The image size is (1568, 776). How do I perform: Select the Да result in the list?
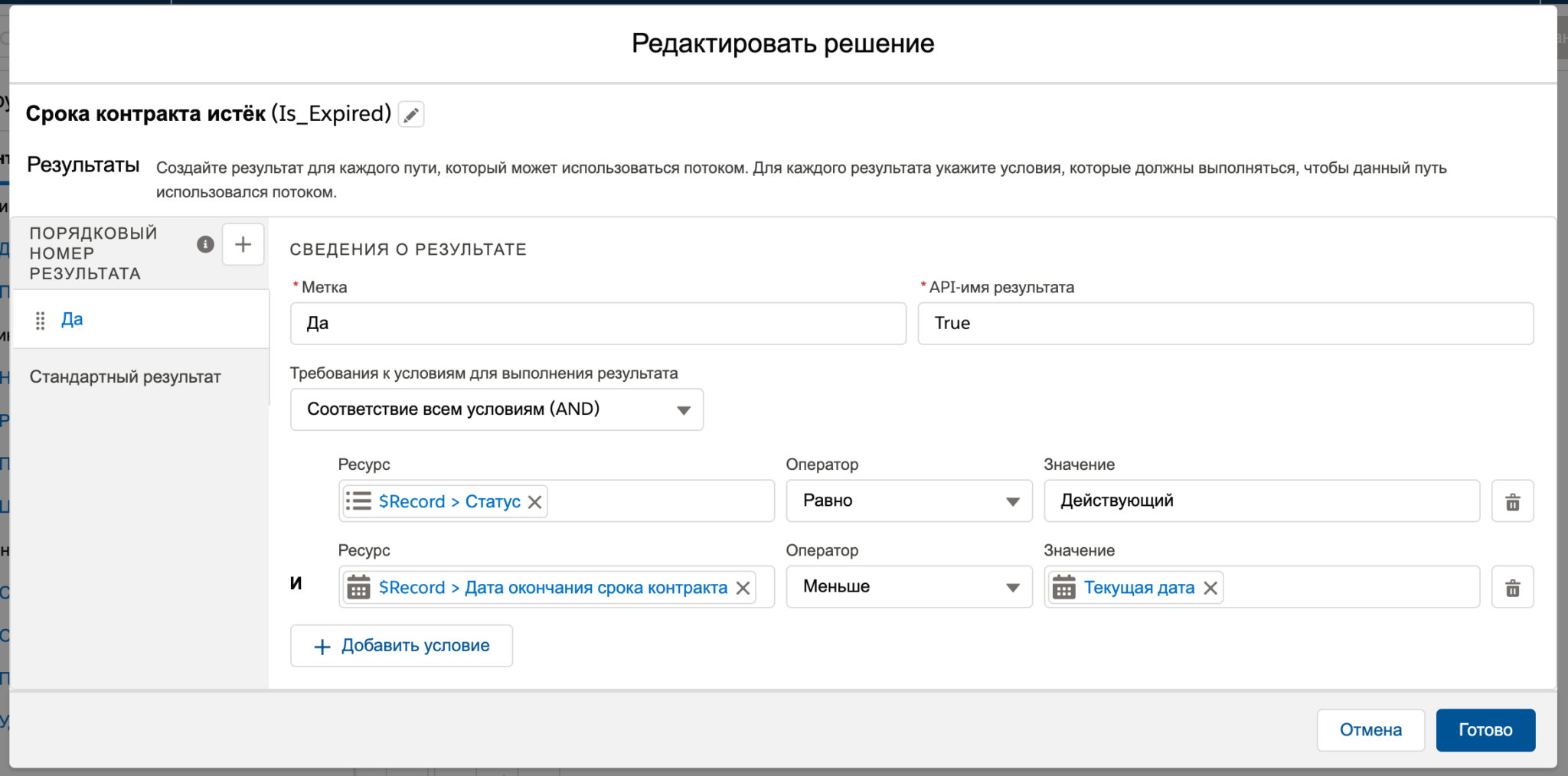click(141, 319)
